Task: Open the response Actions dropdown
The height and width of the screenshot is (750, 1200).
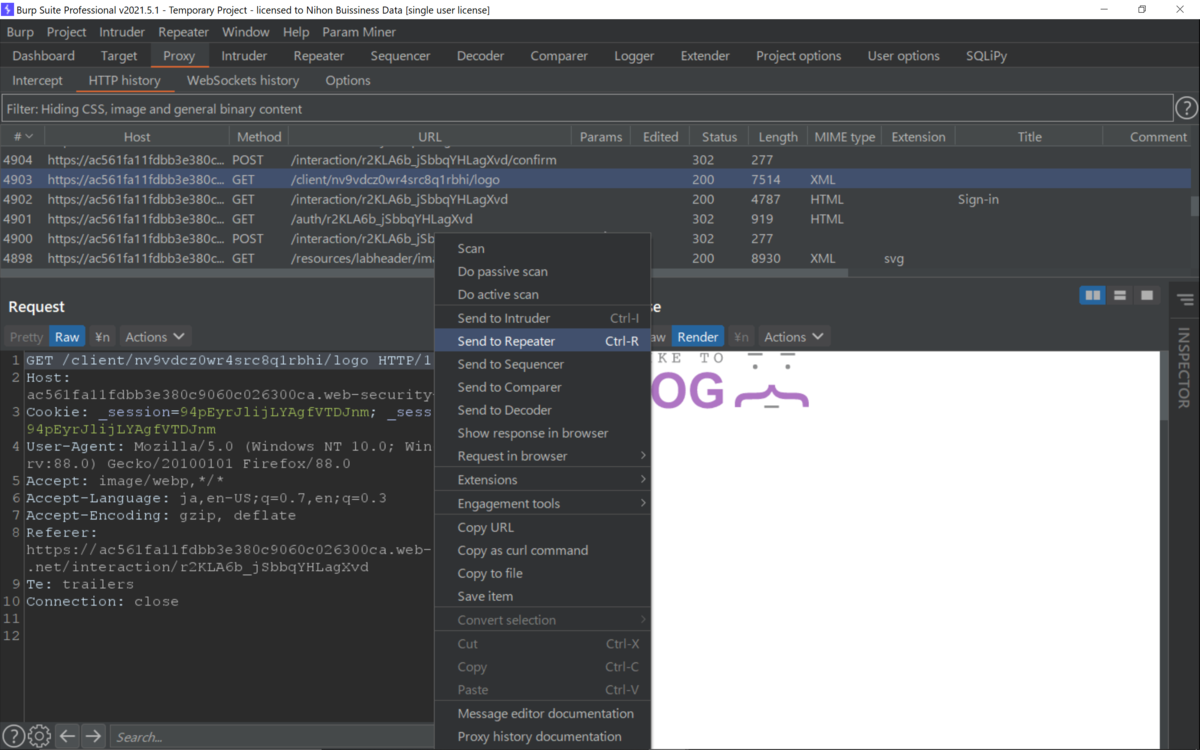Action: [794, 337]
